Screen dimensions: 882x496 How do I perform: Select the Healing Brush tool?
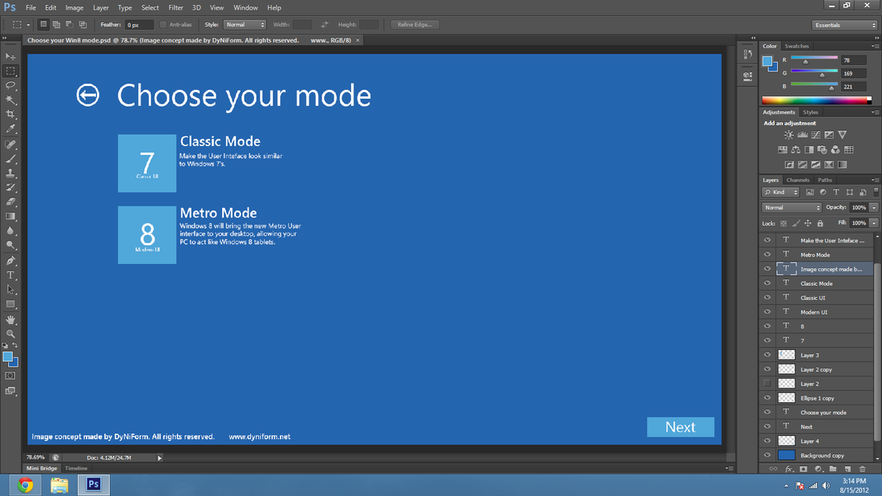pos(11,145)
